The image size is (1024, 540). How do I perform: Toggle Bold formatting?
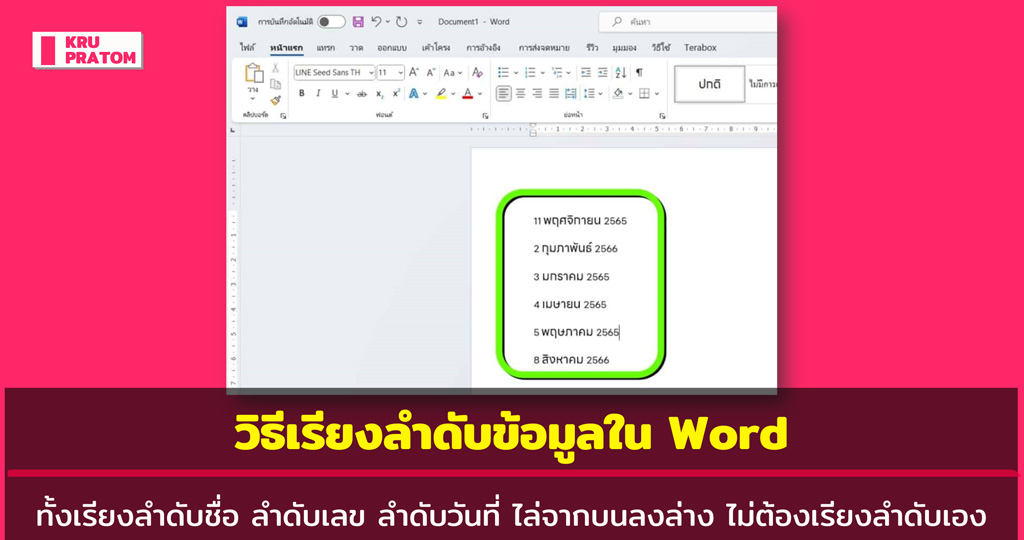(302, 94)
